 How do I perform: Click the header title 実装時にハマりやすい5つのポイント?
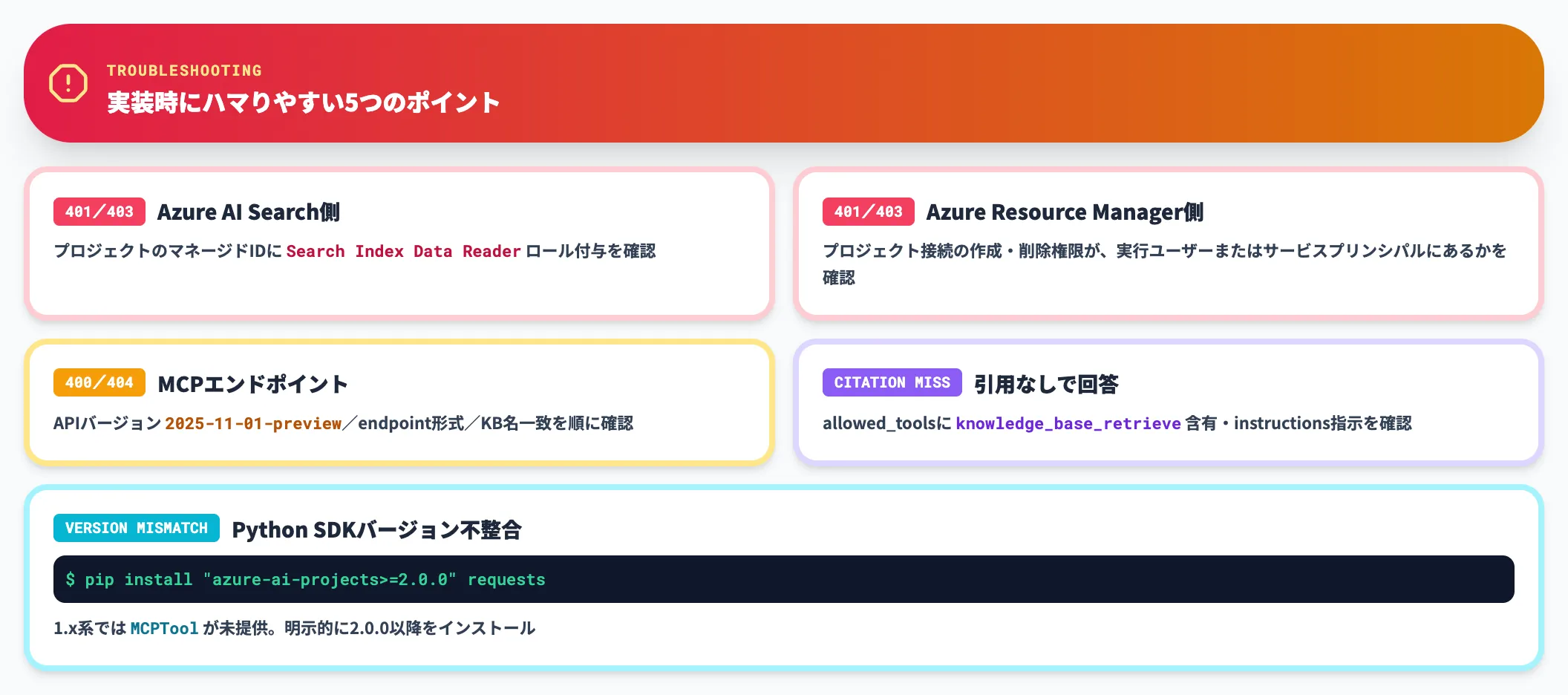click(x=303, y=102)
